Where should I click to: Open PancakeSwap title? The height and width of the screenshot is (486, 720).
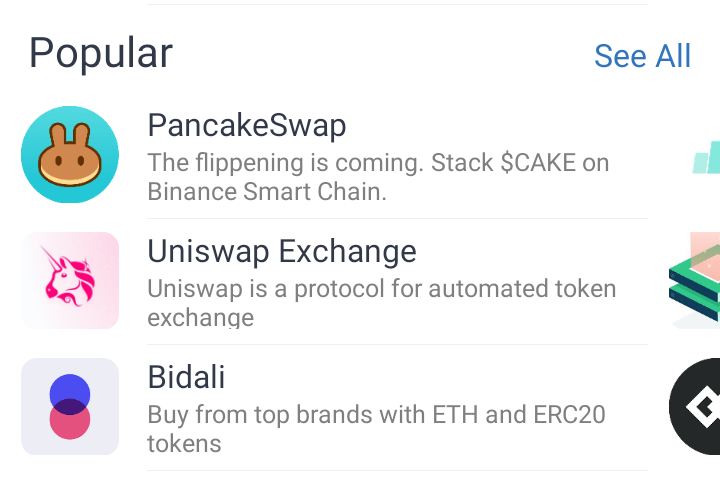(x=247, y=125)
